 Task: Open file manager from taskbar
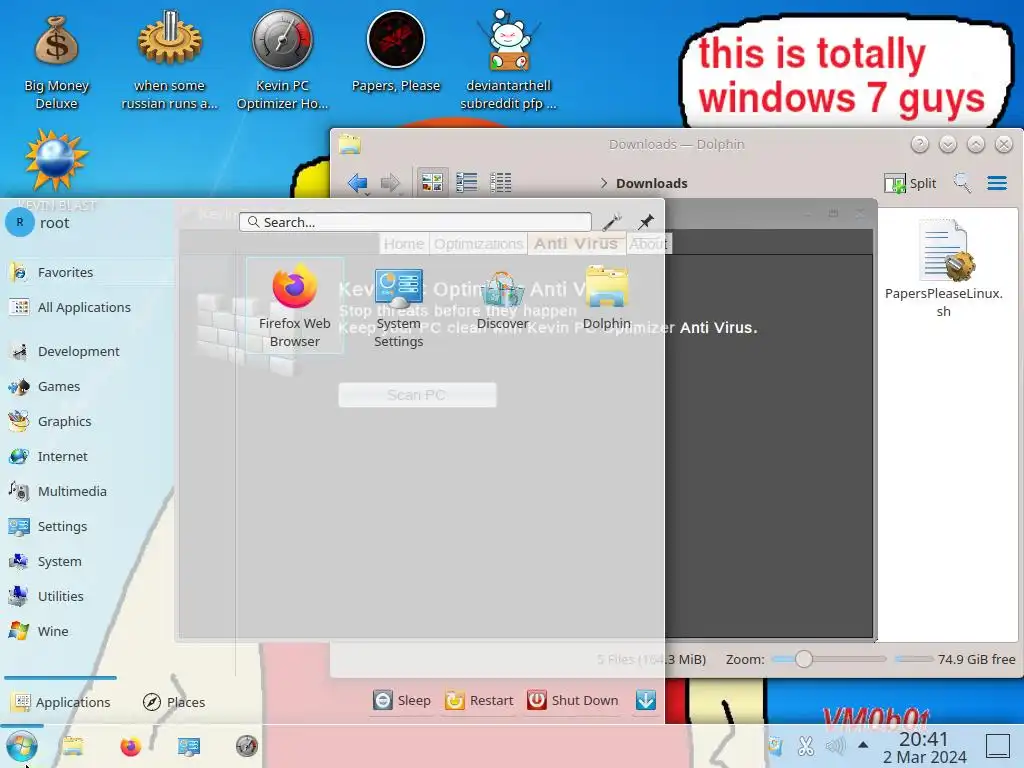(72, 746)
